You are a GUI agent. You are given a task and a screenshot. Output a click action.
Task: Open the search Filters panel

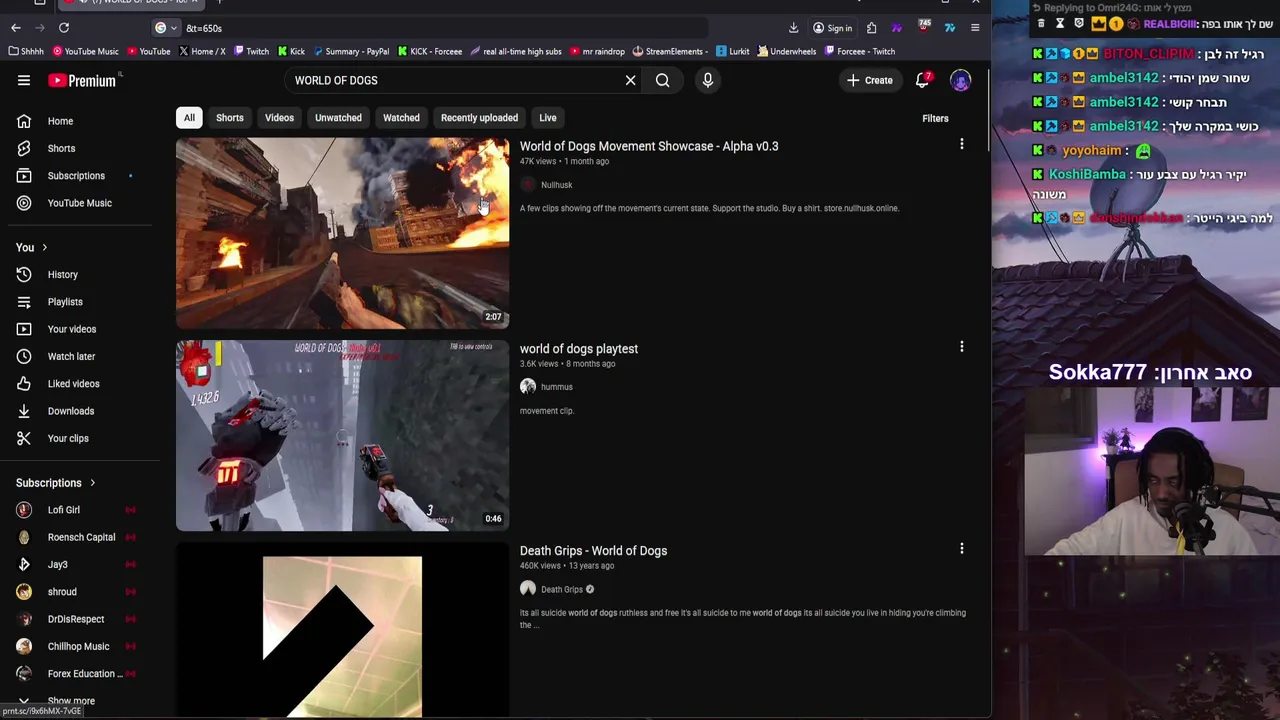[x=935, y=118]
